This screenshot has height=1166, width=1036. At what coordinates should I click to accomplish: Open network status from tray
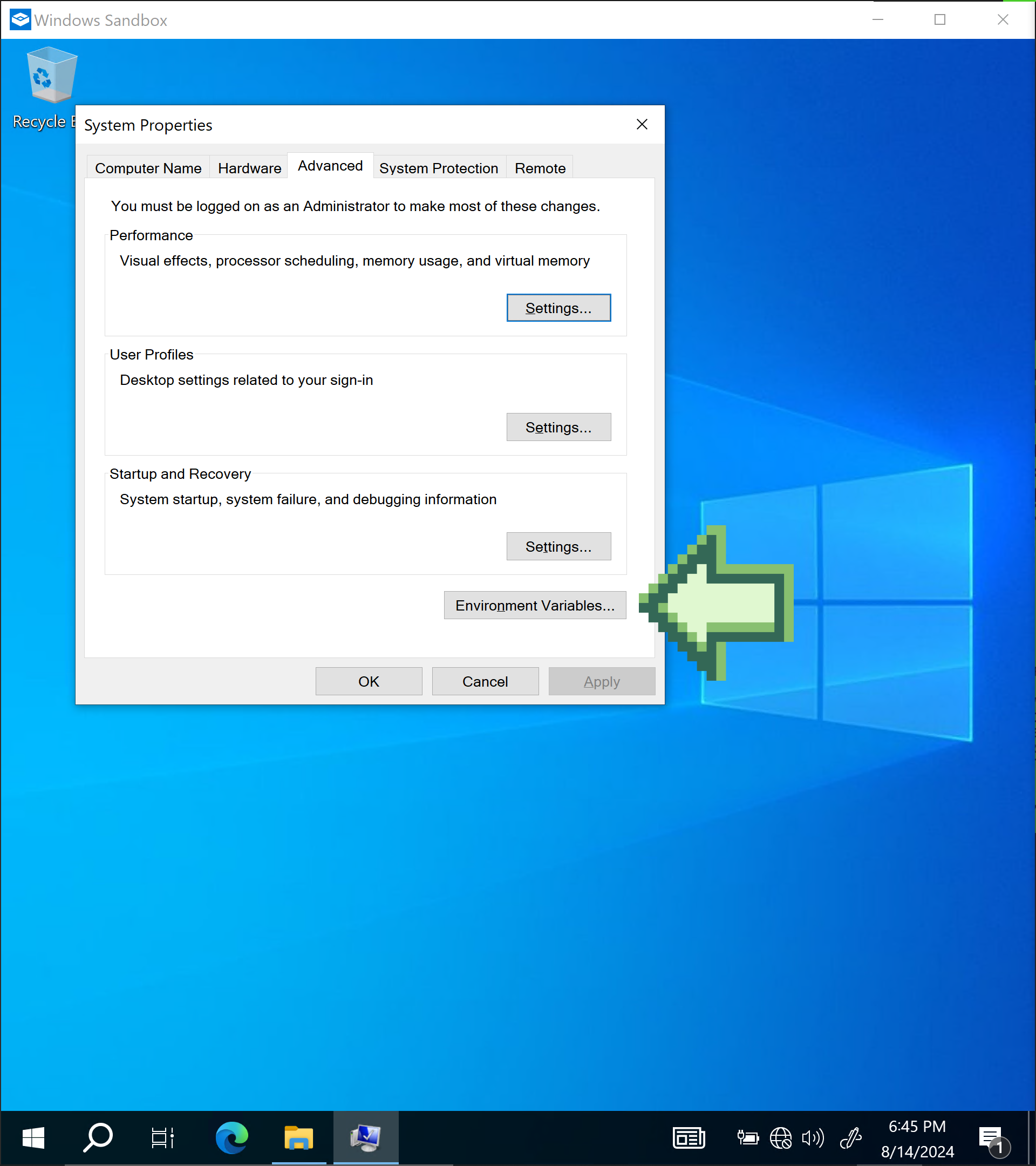781,1137
